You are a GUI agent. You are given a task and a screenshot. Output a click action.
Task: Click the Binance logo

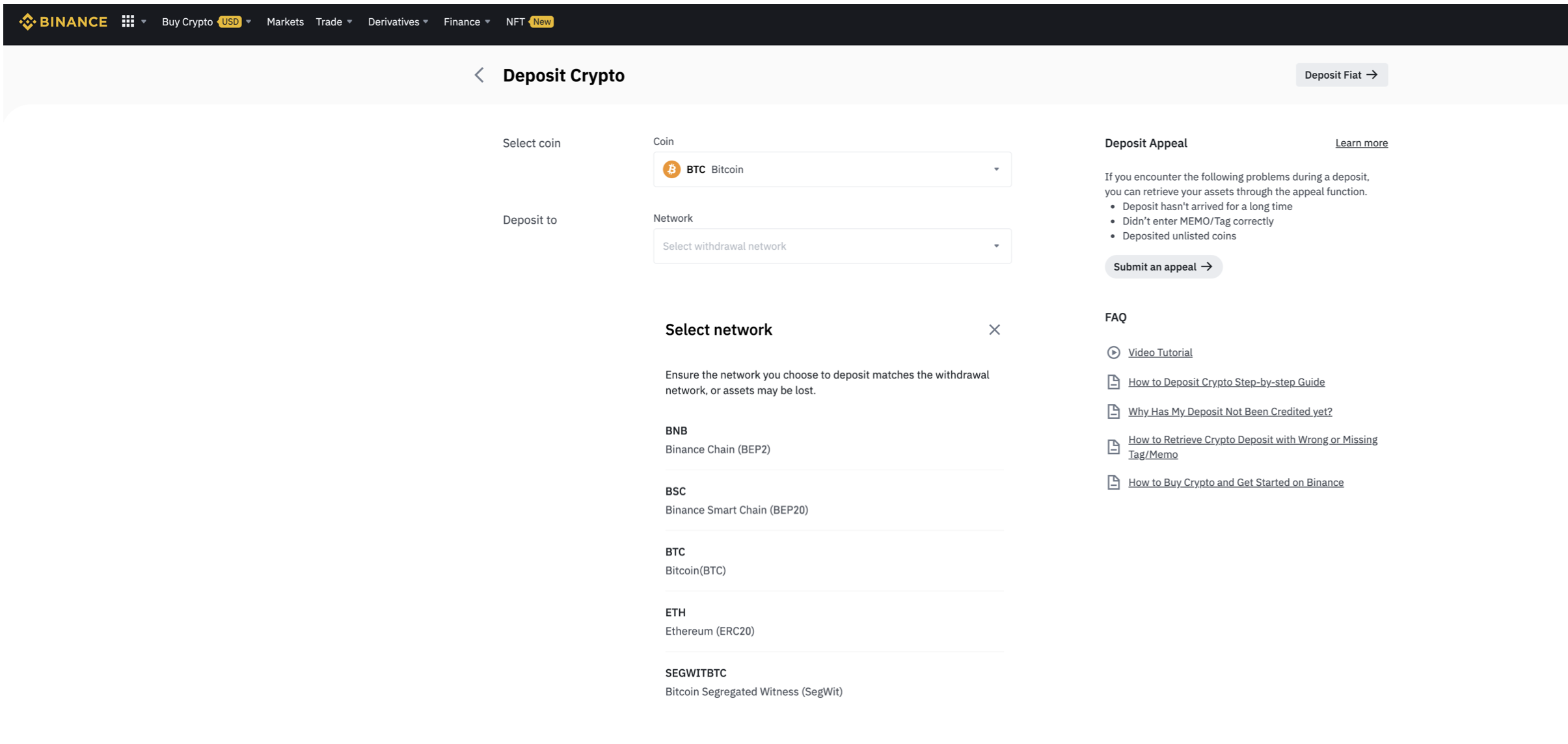coord(63,22)
